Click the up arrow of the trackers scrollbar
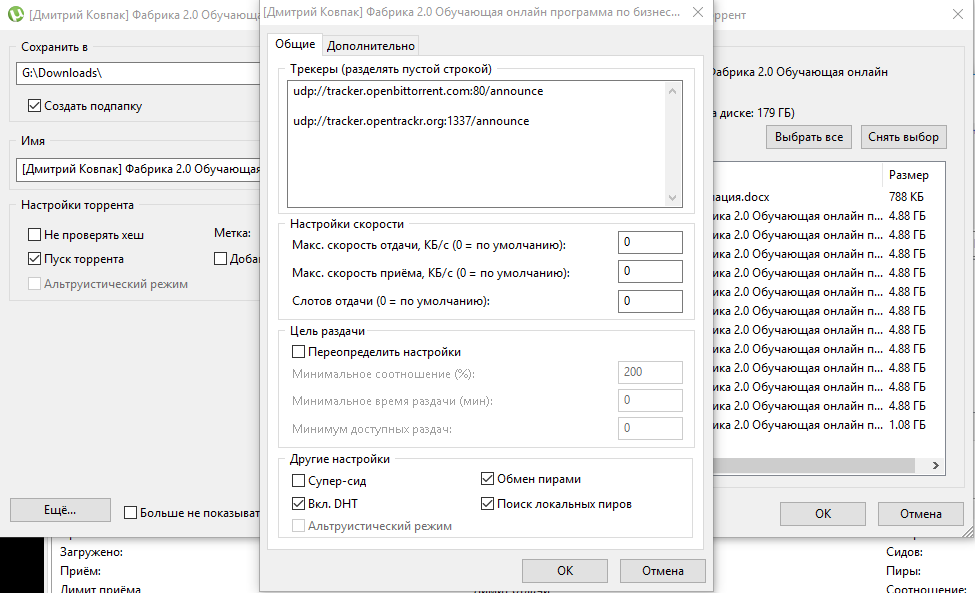The height and width of the screenshot is (593, 975). 673,92
